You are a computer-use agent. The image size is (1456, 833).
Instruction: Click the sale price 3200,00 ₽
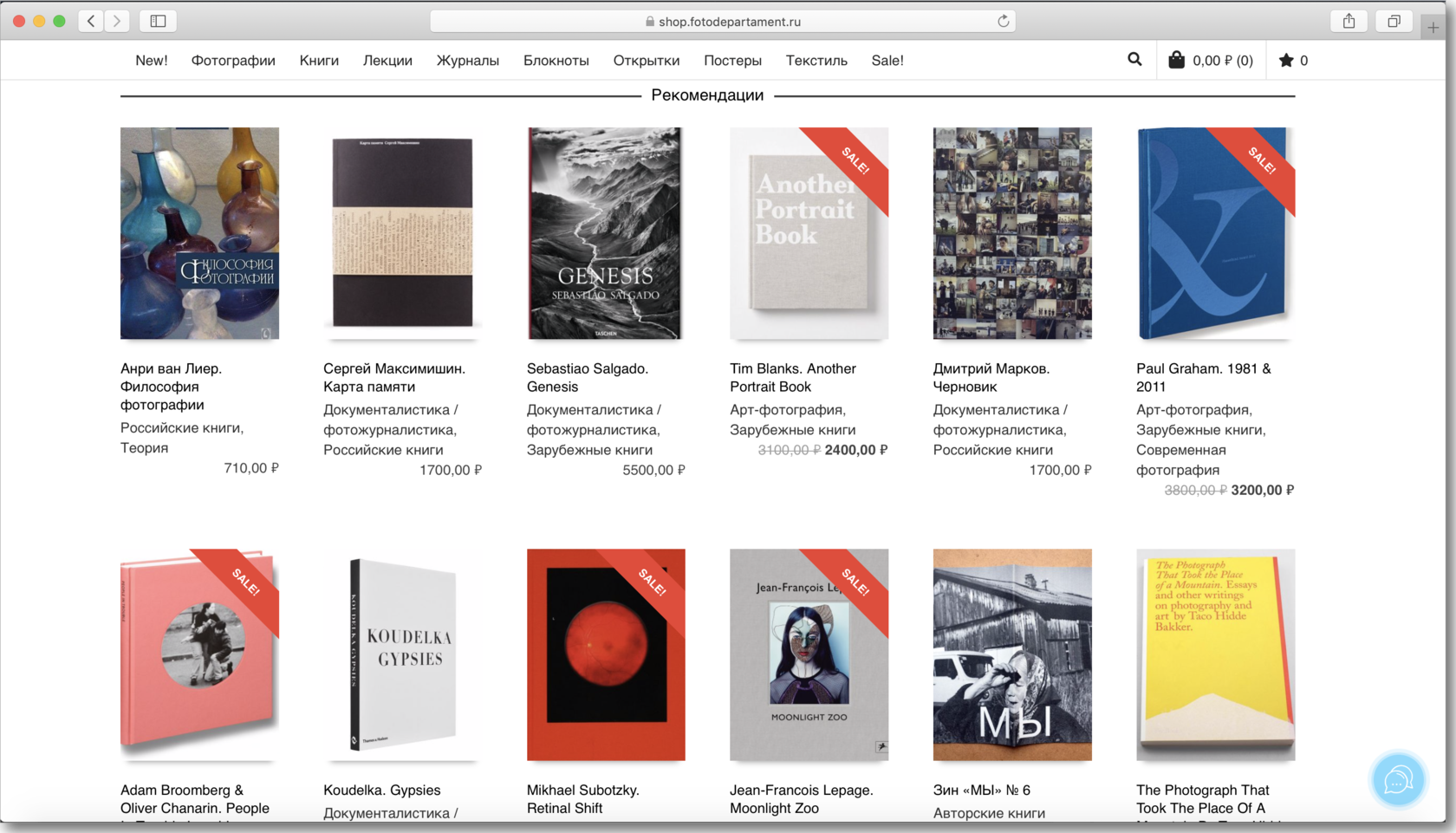(x=1263, y=490)
